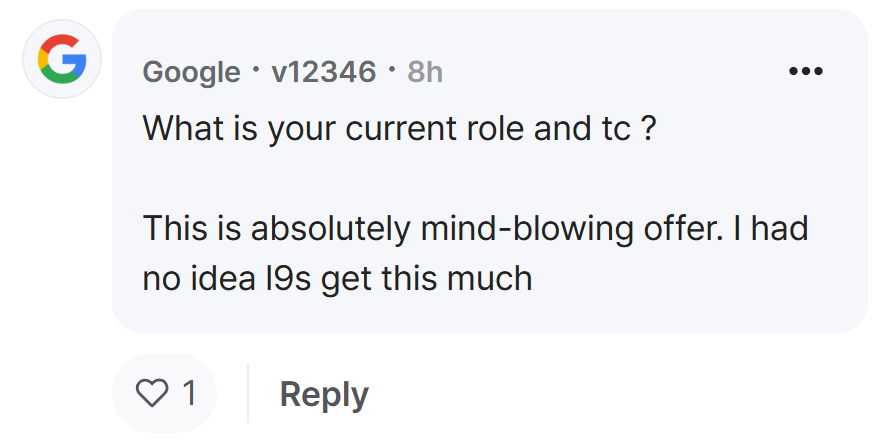Click the text 'no idea l9s get this much'
Viewport: 882px width, 438px height.
[x=337, y=279]
